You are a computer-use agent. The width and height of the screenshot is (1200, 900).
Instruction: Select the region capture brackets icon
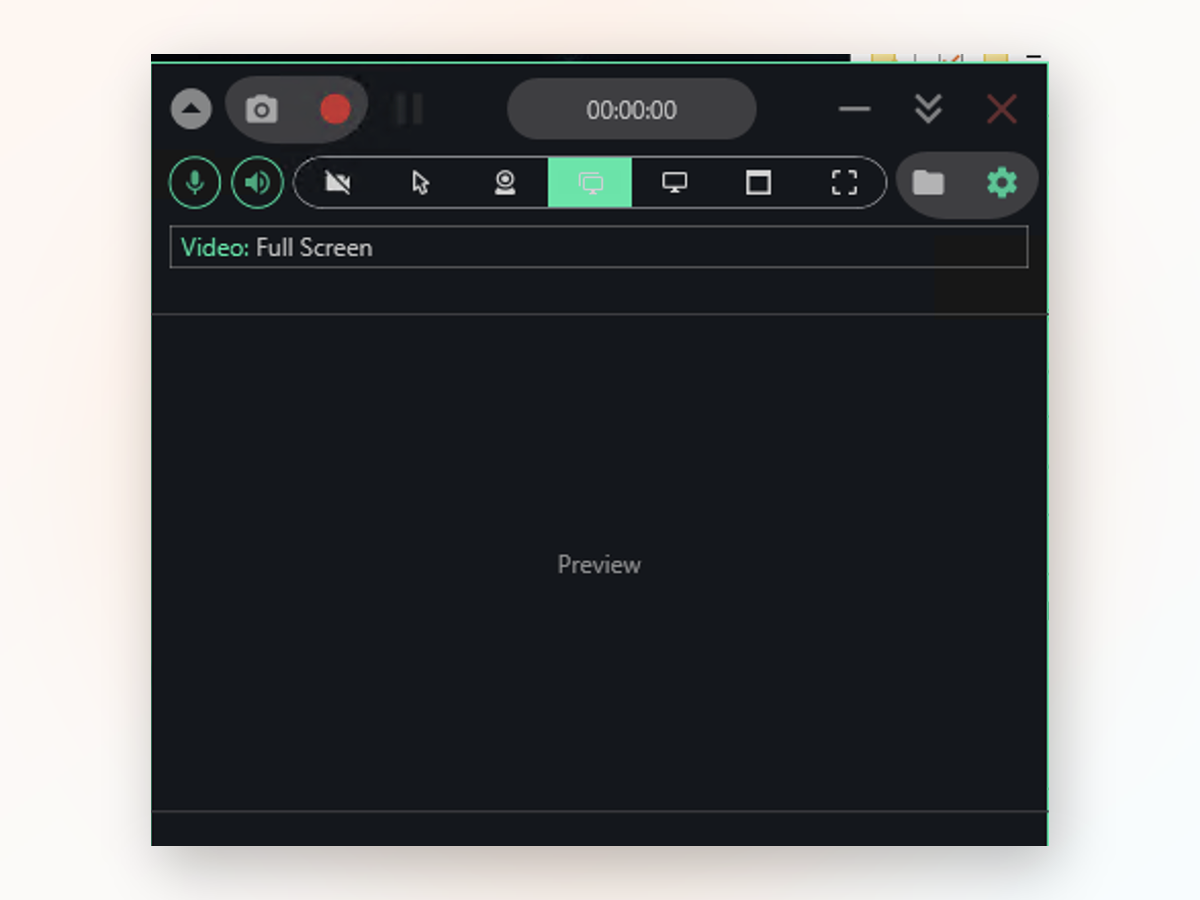click(x=844, y=182)
